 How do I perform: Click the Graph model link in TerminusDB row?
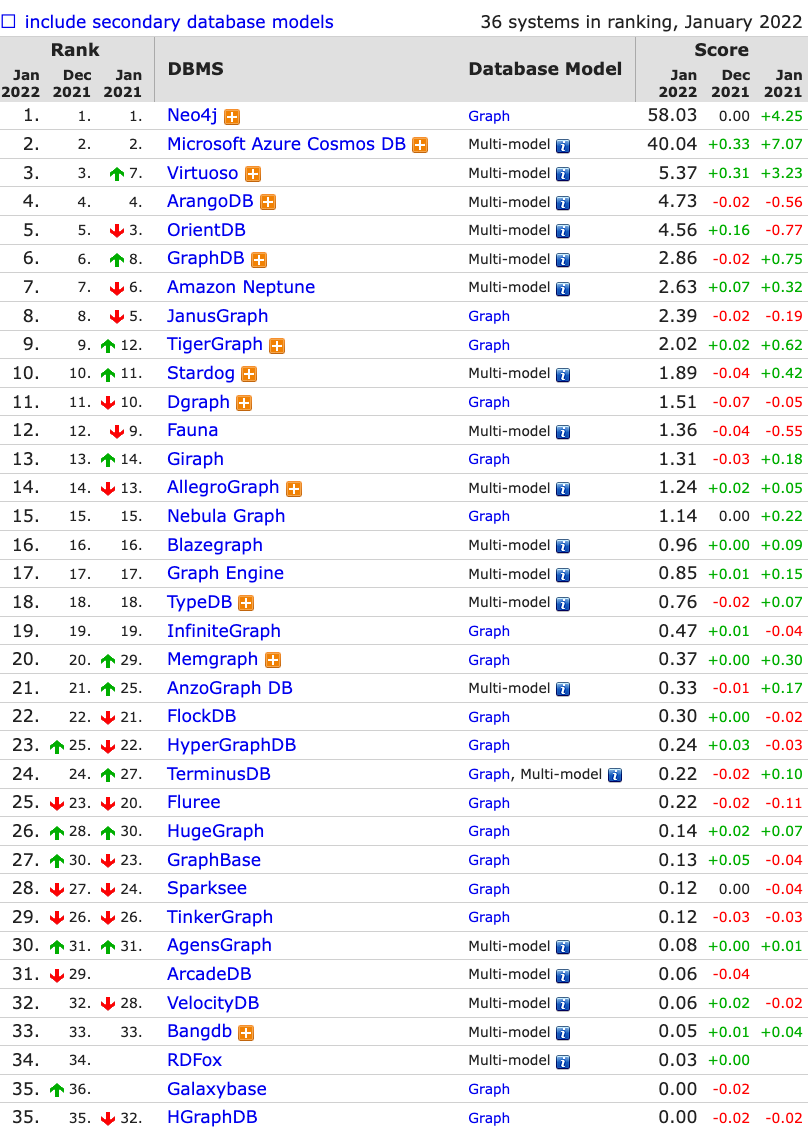tap(489, 775)
